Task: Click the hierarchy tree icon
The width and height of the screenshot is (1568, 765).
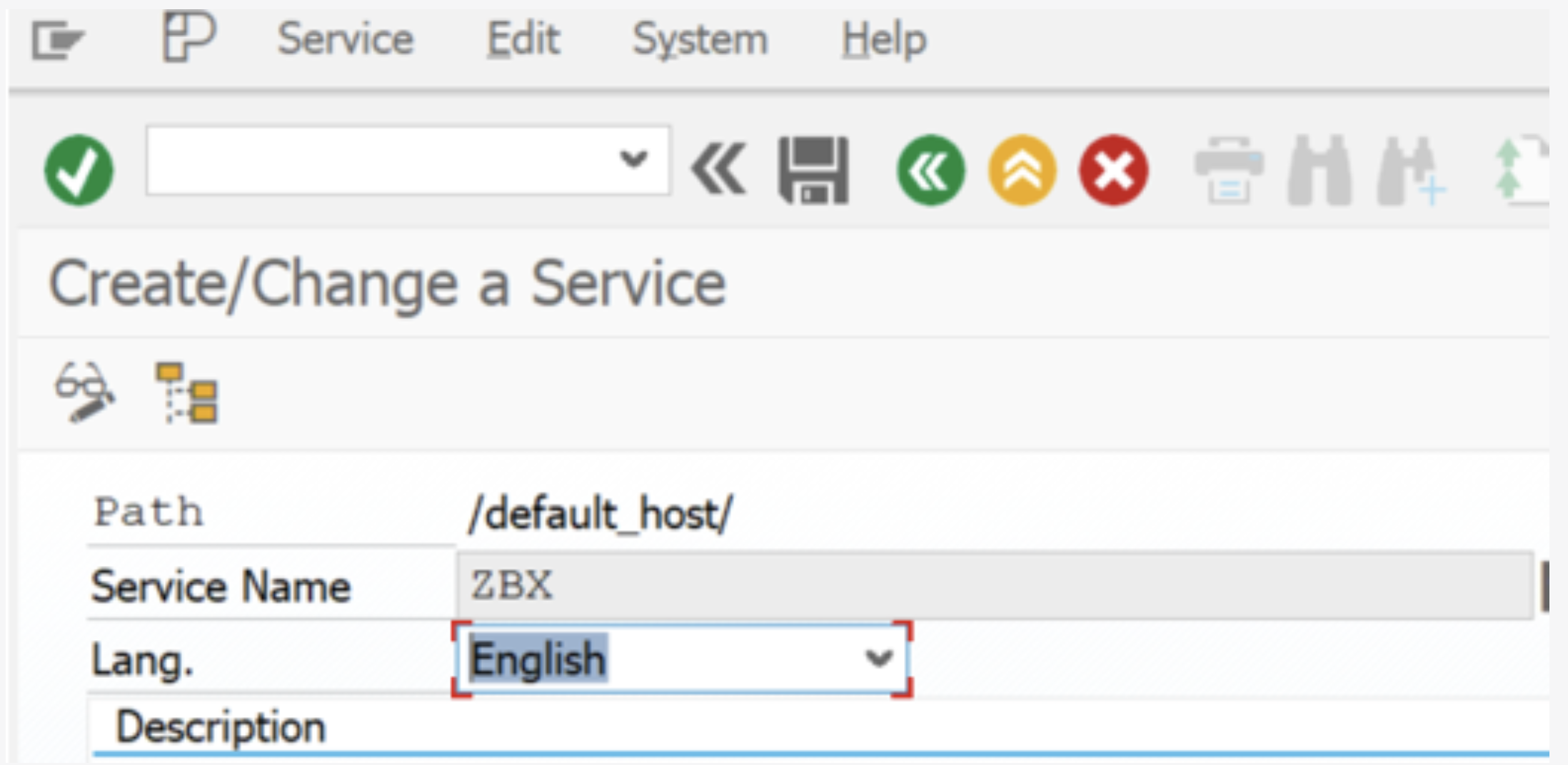Action: click(187, 393)
